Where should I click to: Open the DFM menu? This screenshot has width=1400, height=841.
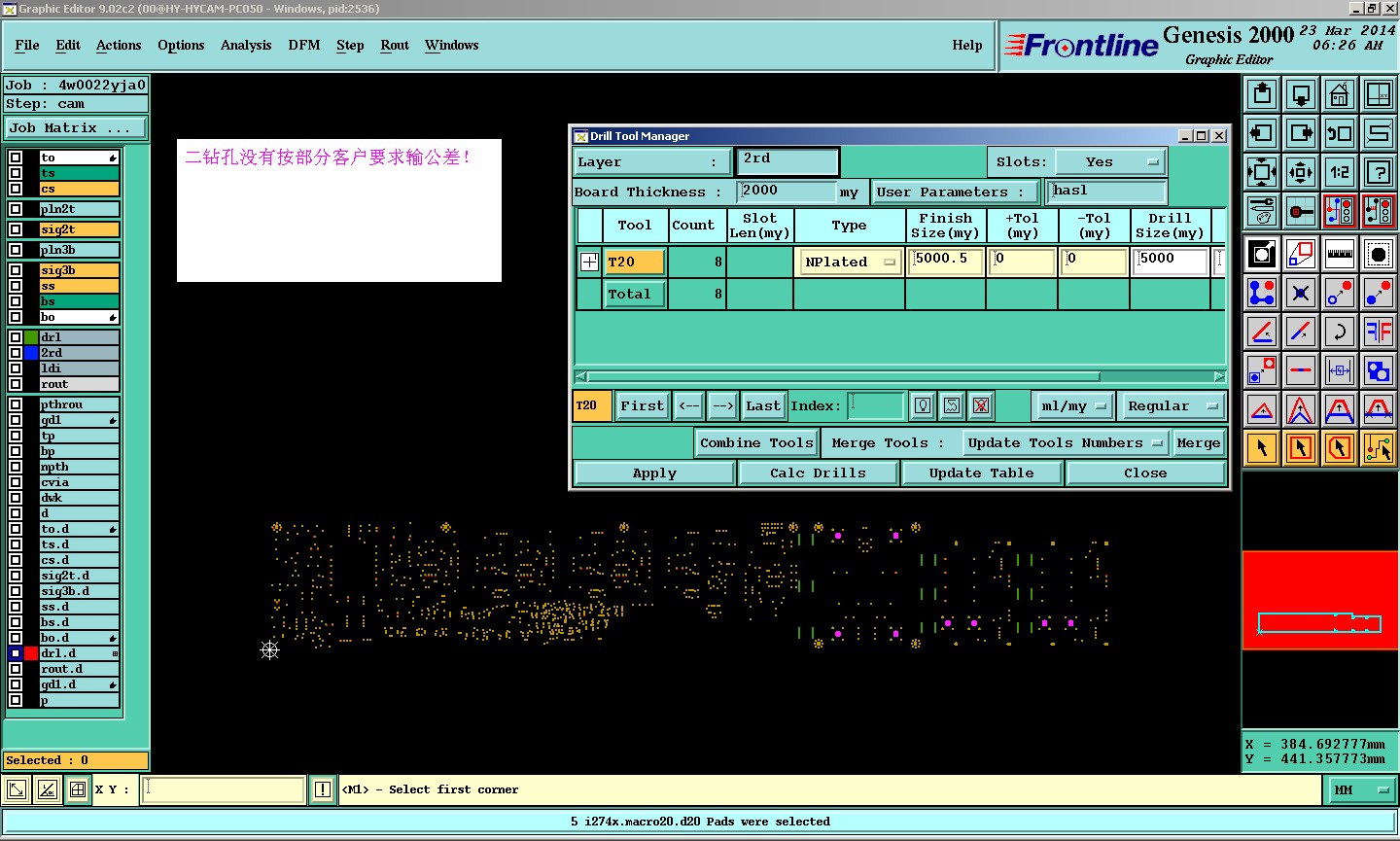(304, 45)
